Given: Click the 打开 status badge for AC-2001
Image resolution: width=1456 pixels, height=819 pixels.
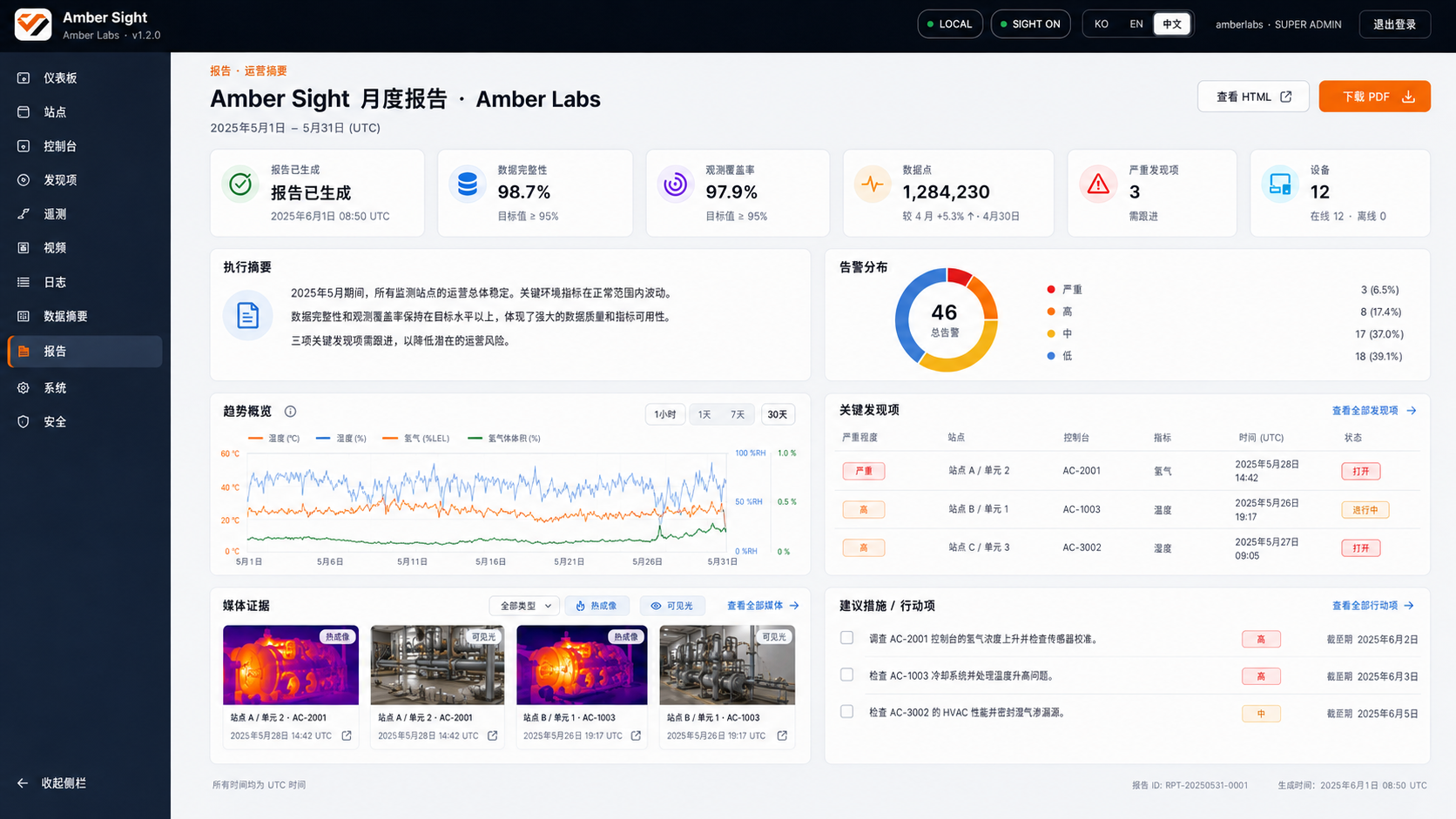Looking at the screenshot, I should (1360, 472).
